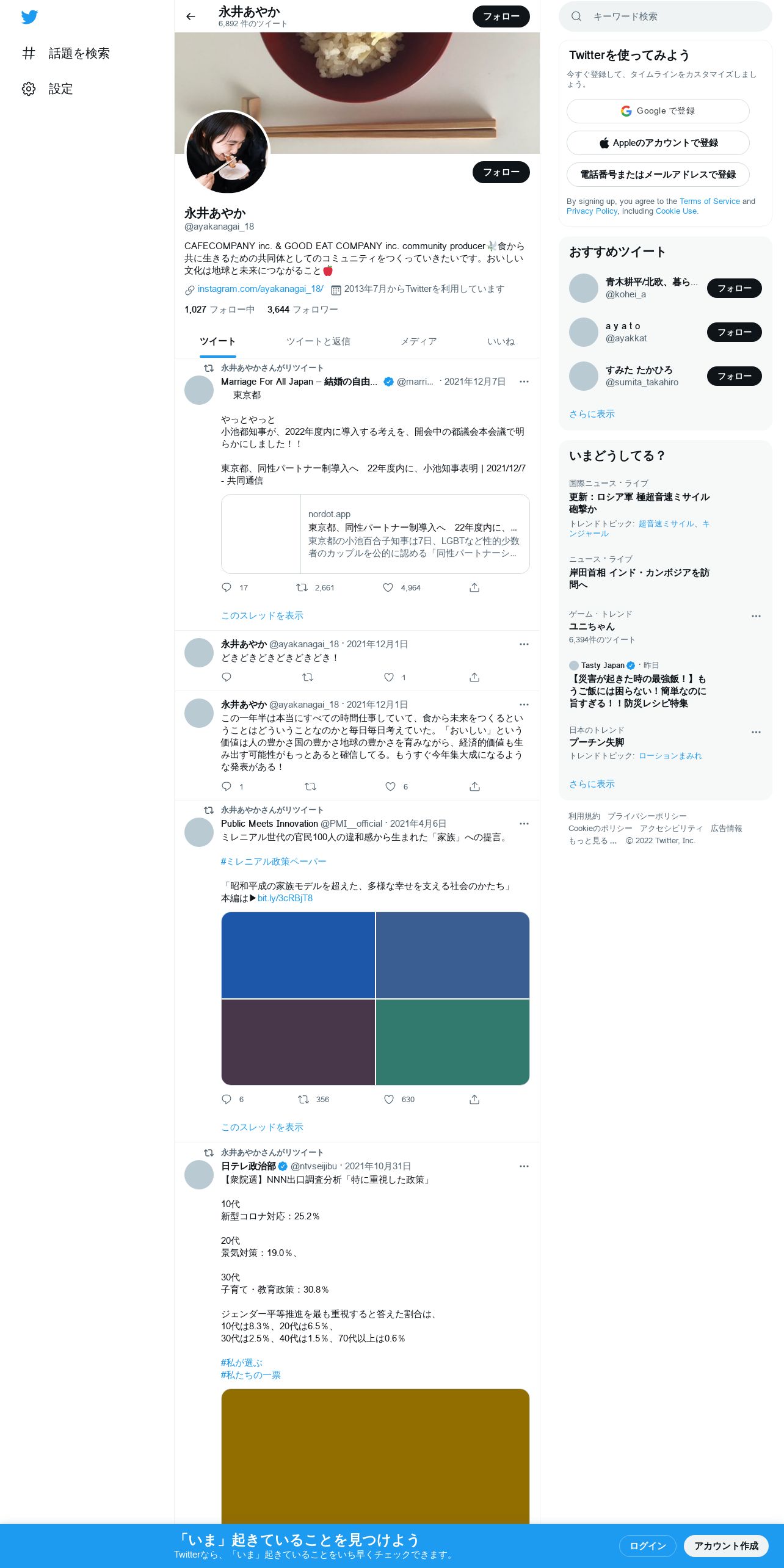Image resolution: width=784 pixels, height=1568 pixels.
Task: Sign up with 電話番号またはメールアドレスで登録
Action: click(658, 175)
